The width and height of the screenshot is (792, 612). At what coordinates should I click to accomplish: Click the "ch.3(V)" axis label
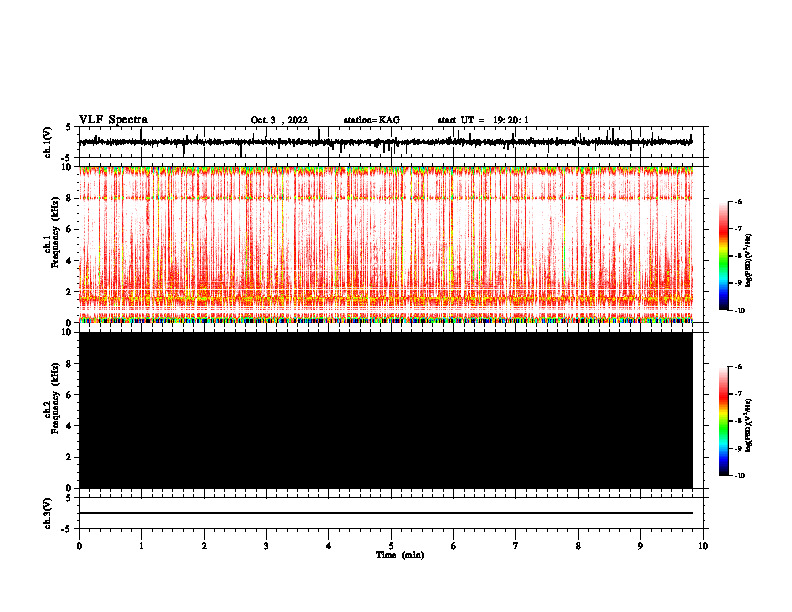[48, 514]
